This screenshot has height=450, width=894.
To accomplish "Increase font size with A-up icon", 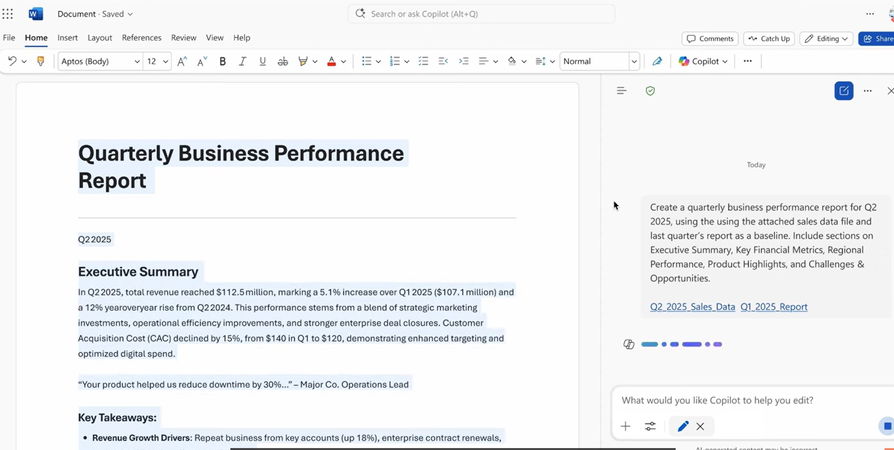I will (x=182, y=62).
